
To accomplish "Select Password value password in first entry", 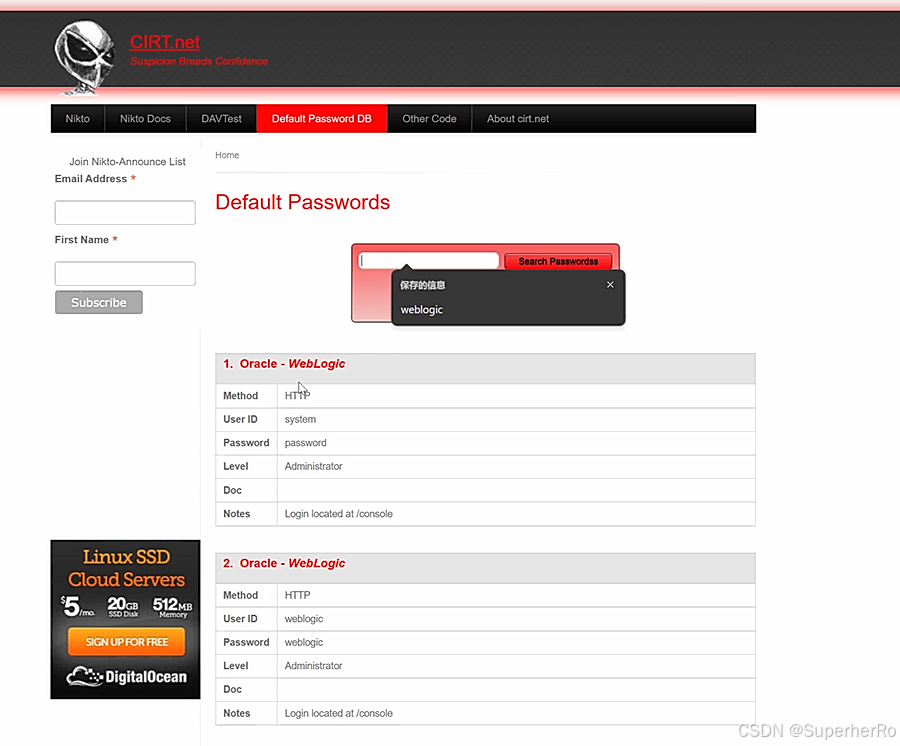I will coord(305,443).
